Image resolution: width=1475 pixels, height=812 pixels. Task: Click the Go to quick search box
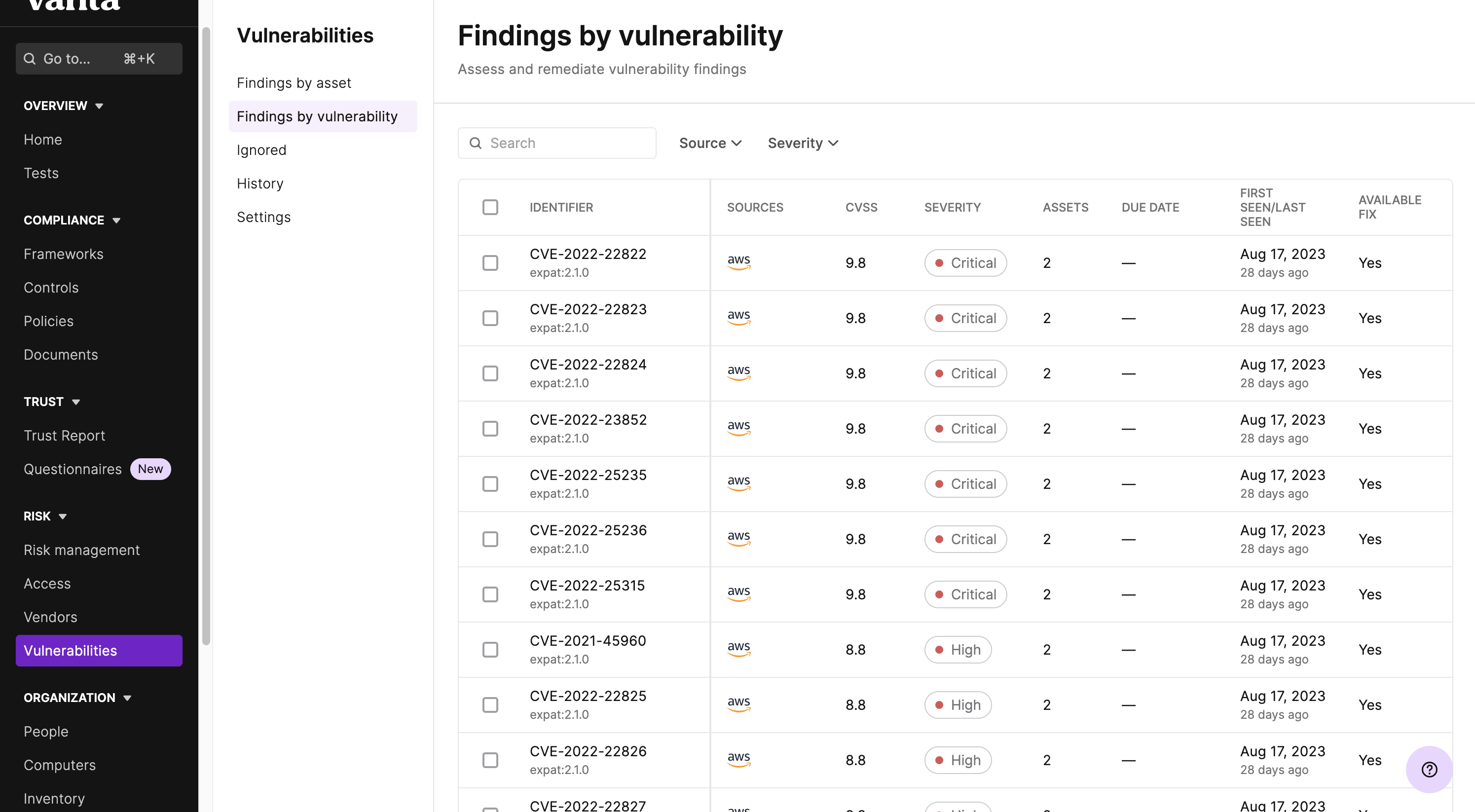pyautogui.click(x=99, y=58)
